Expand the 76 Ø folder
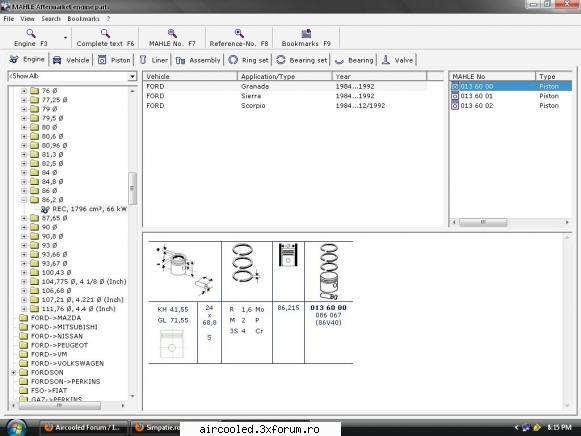Screen dimensions: 581x436 [24, 91]
